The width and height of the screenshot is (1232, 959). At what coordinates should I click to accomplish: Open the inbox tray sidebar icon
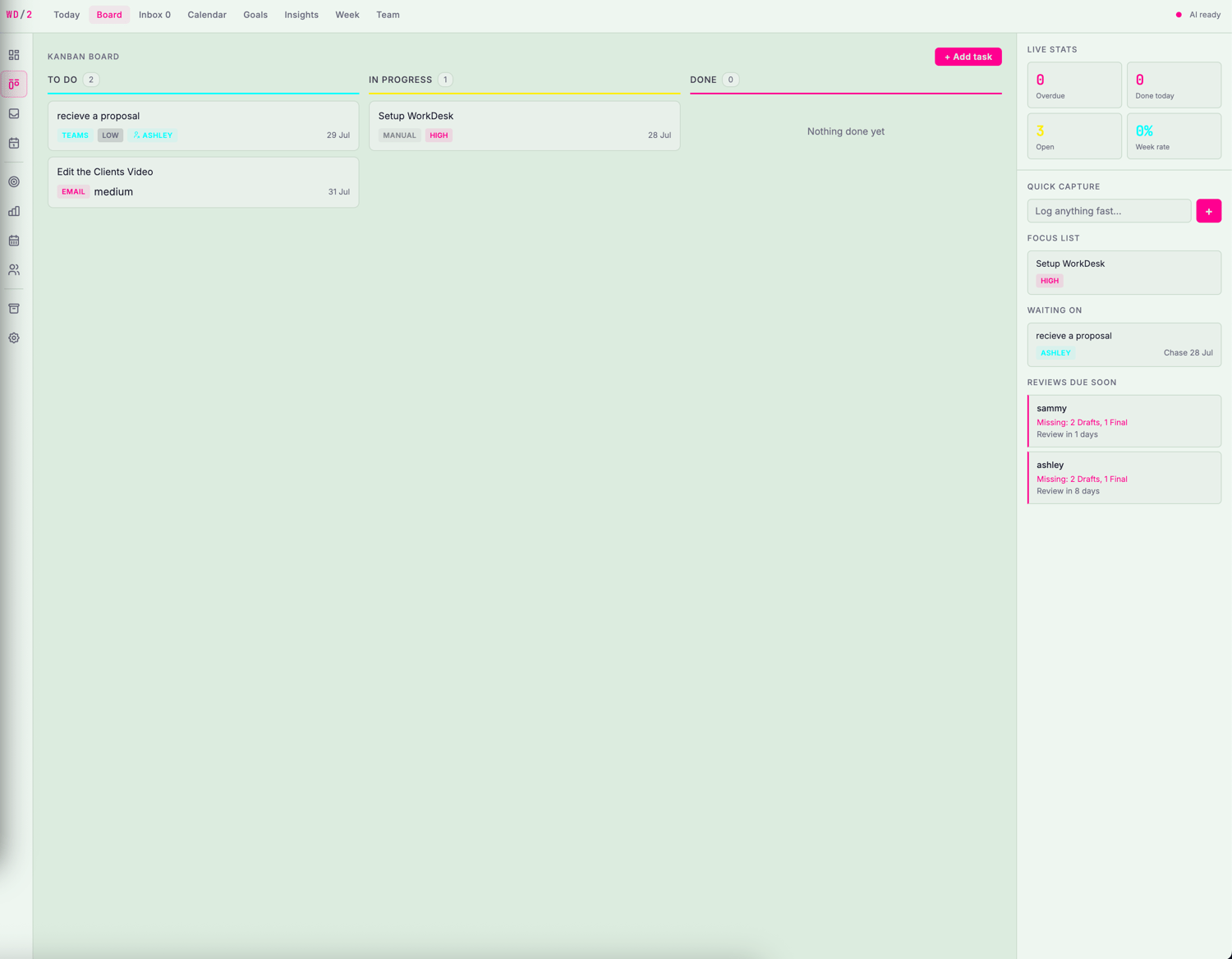(x=14, y=113)
